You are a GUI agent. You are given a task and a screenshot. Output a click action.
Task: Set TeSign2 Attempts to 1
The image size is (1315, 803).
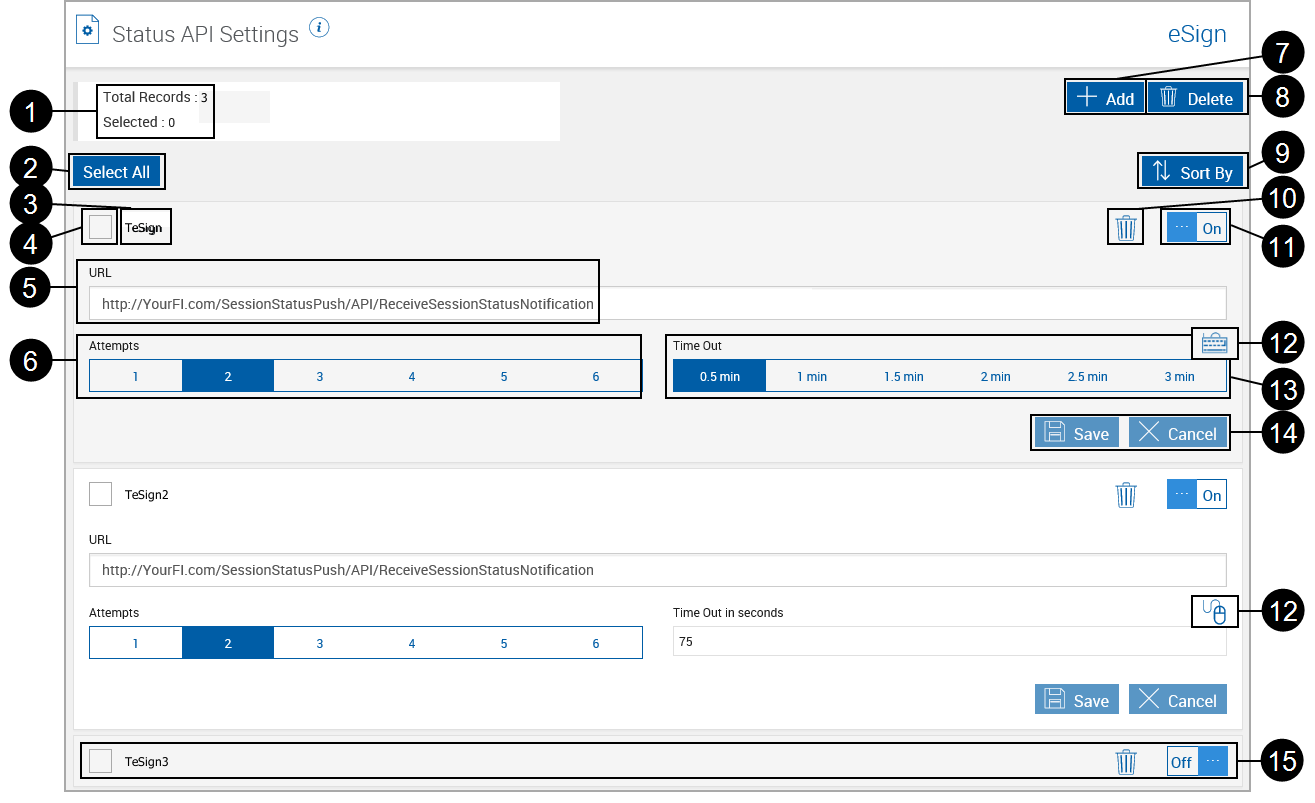tap(136, 643)
